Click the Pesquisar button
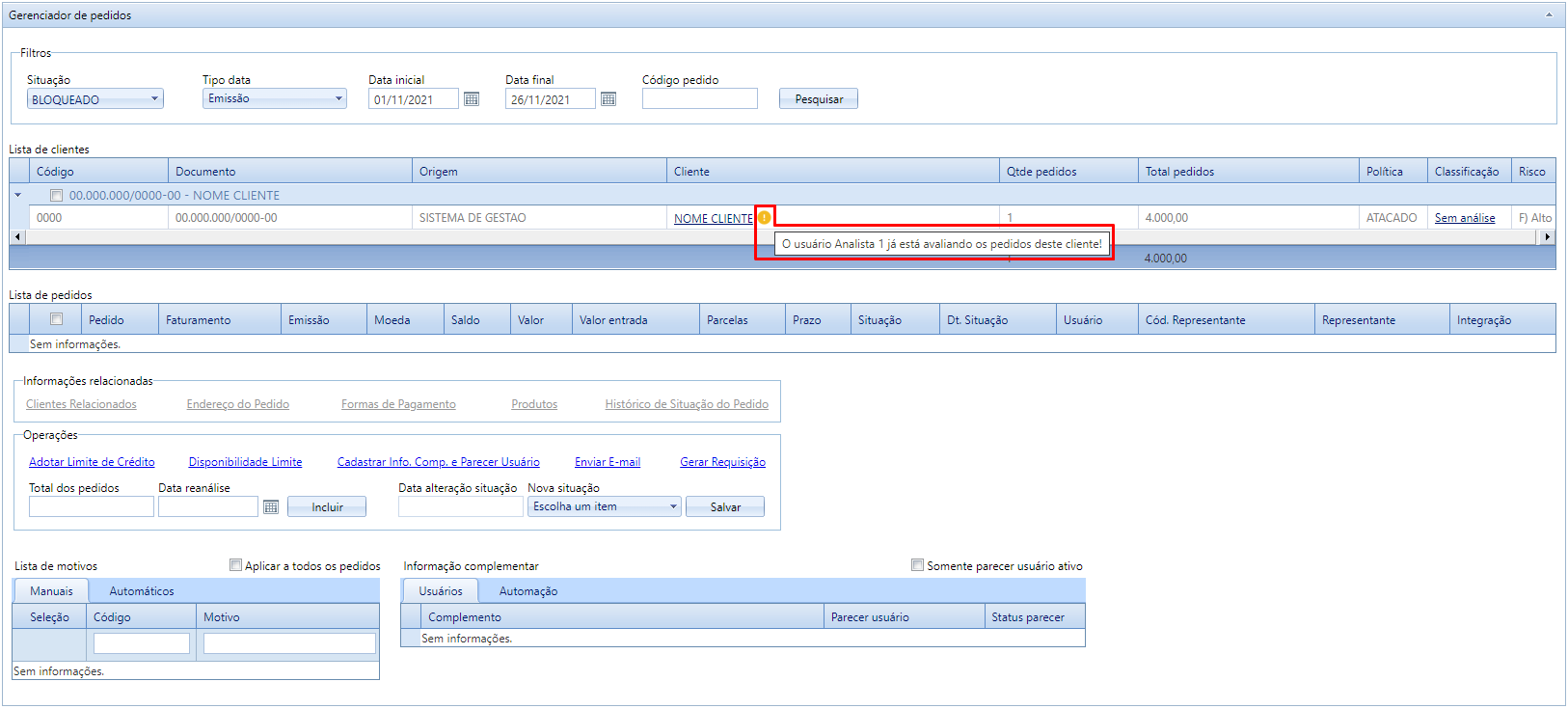Viewport: 1568px width, 709px height. point(819,99)
